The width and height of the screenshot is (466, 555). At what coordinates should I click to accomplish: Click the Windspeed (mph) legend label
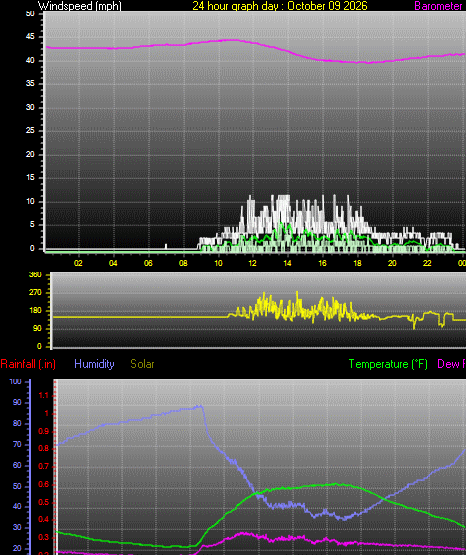pos(80,6)
